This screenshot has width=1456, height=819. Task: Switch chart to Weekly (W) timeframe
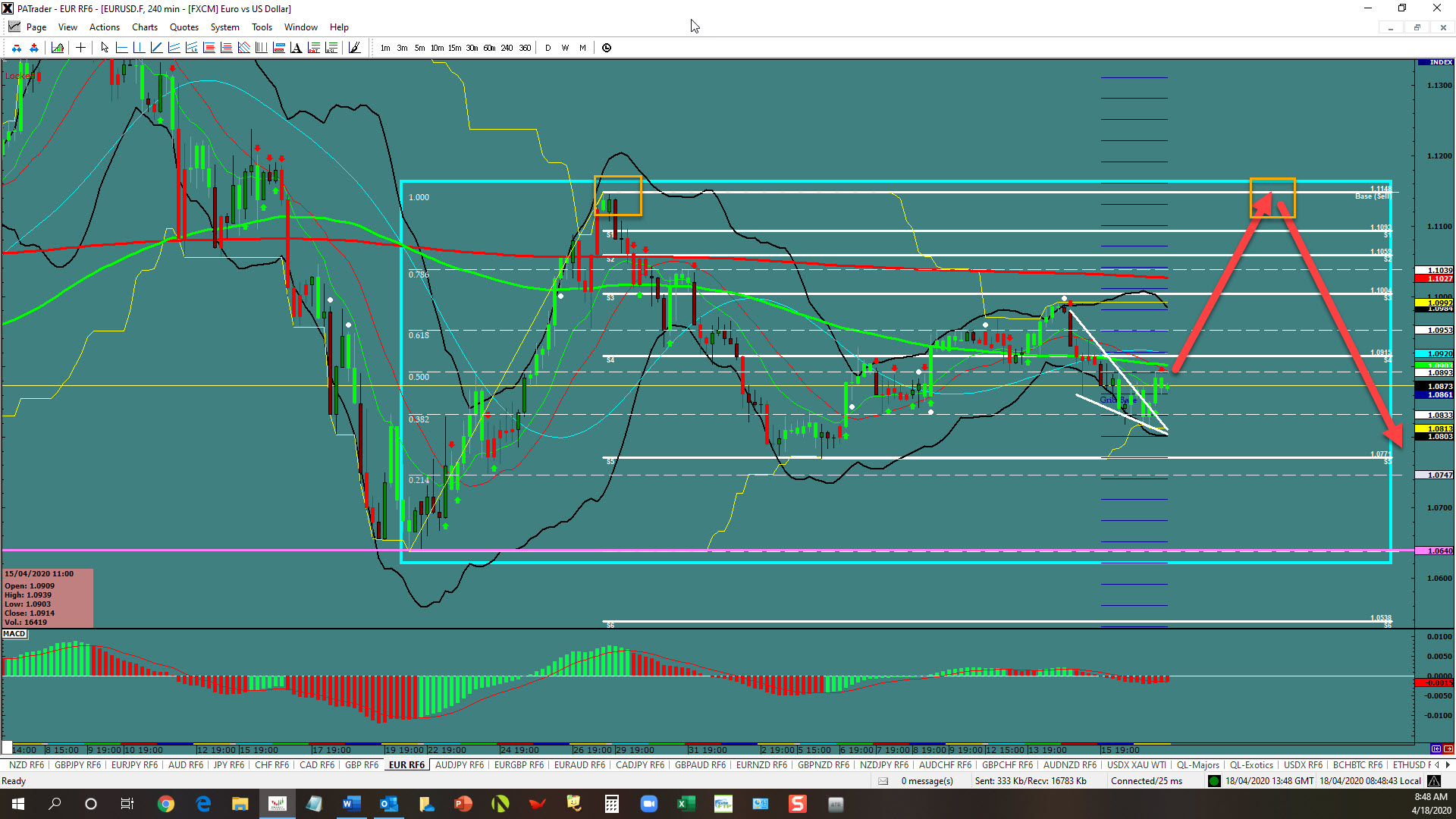[x=565, y=48]
